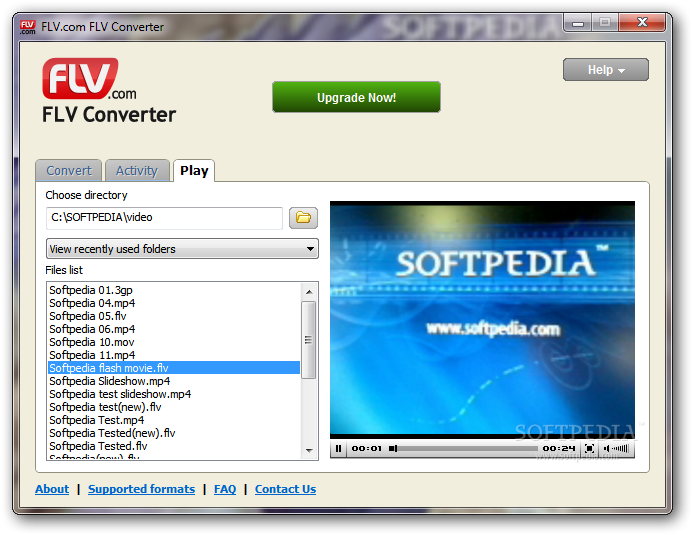This screenshot has height=535, width=693.
Task: Select file Softpedia 06.mp4
Action: click(x=174, y=329)
